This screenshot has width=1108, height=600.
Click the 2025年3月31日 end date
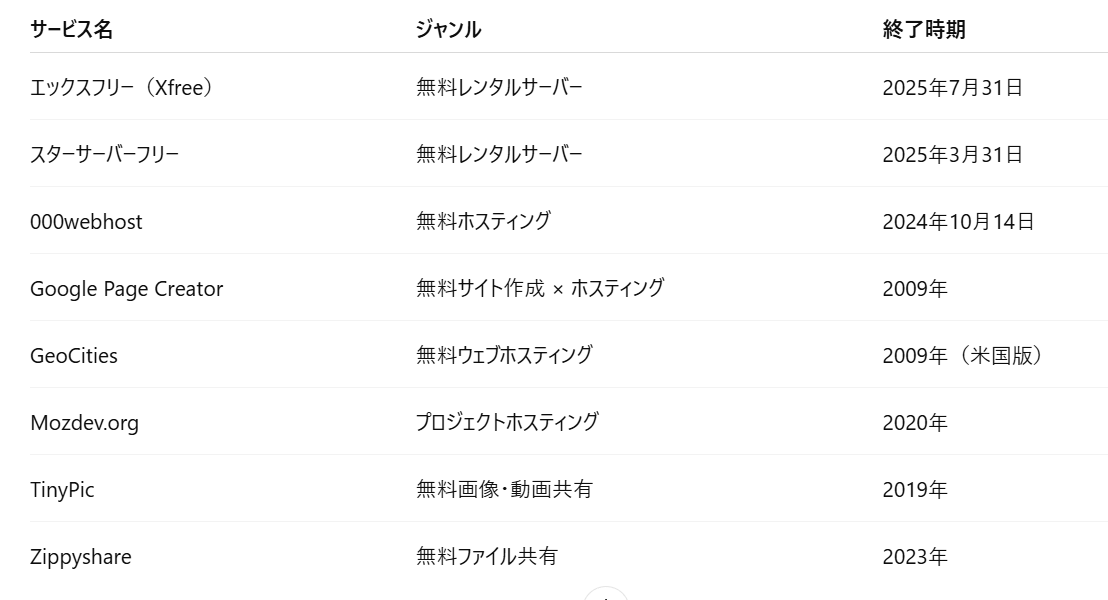[952, 155]
